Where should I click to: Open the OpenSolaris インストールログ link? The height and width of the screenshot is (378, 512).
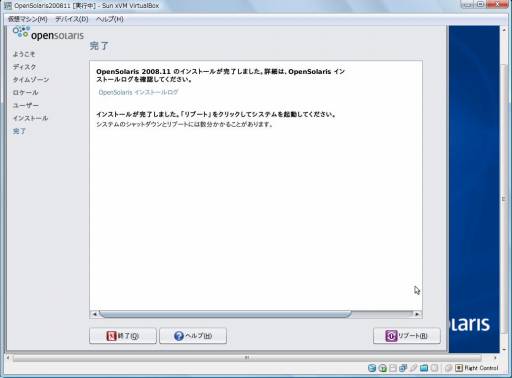[x=138, y=92]
